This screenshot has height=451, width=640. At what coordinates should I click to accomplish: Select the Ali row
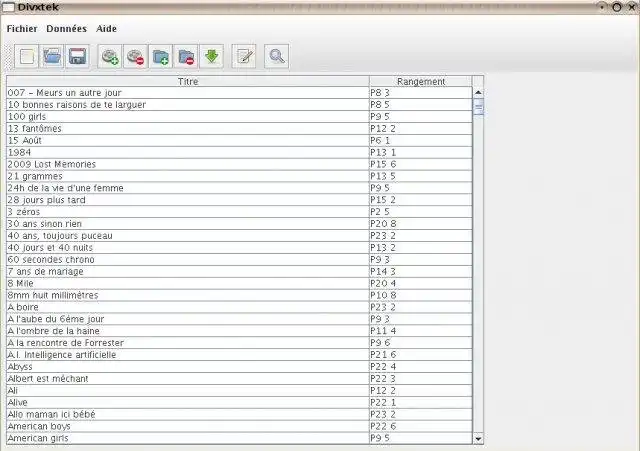tap(239, 390)
